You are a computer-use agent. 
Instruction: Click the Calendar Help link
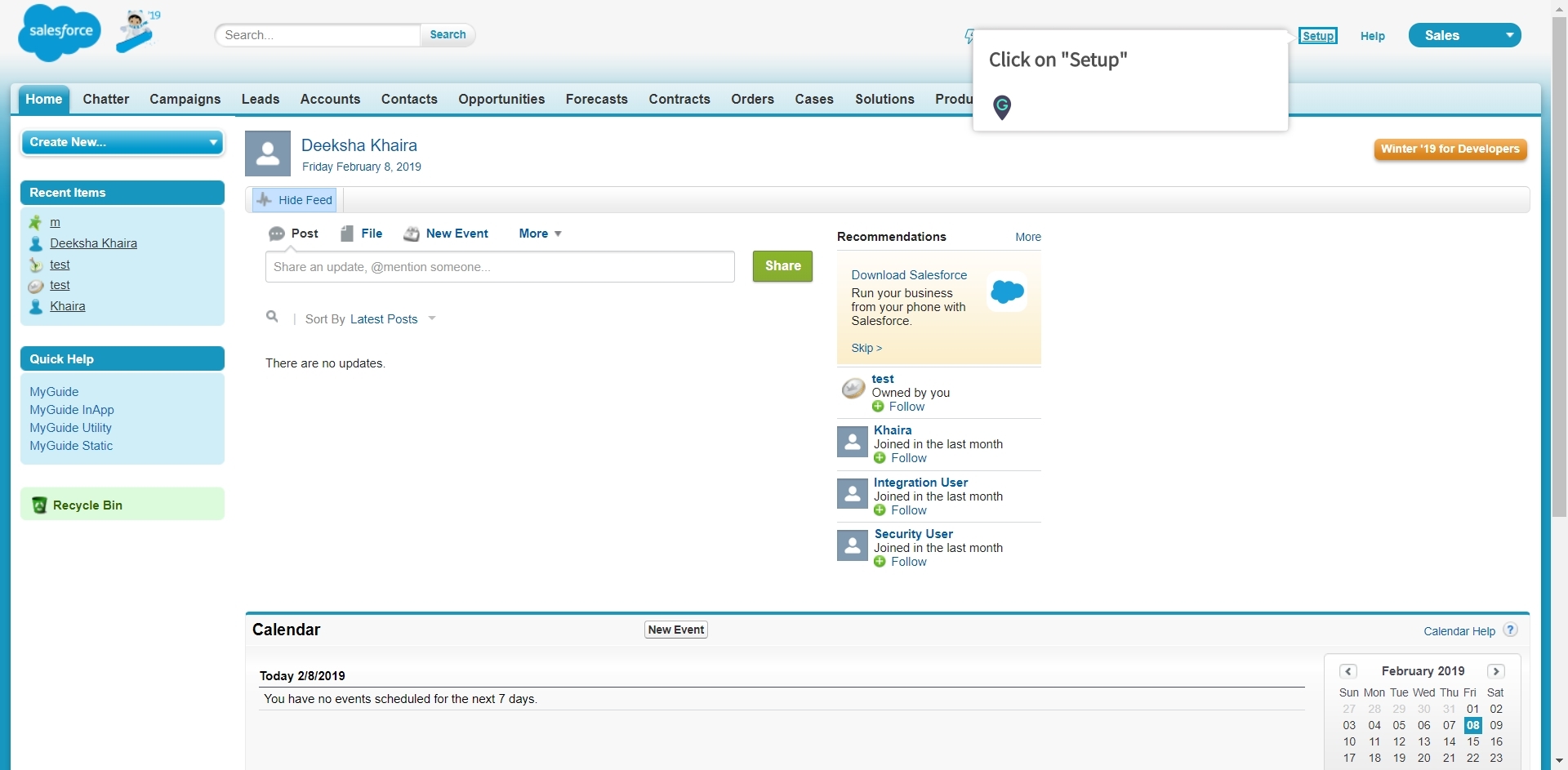click(x=1459, y=631)
